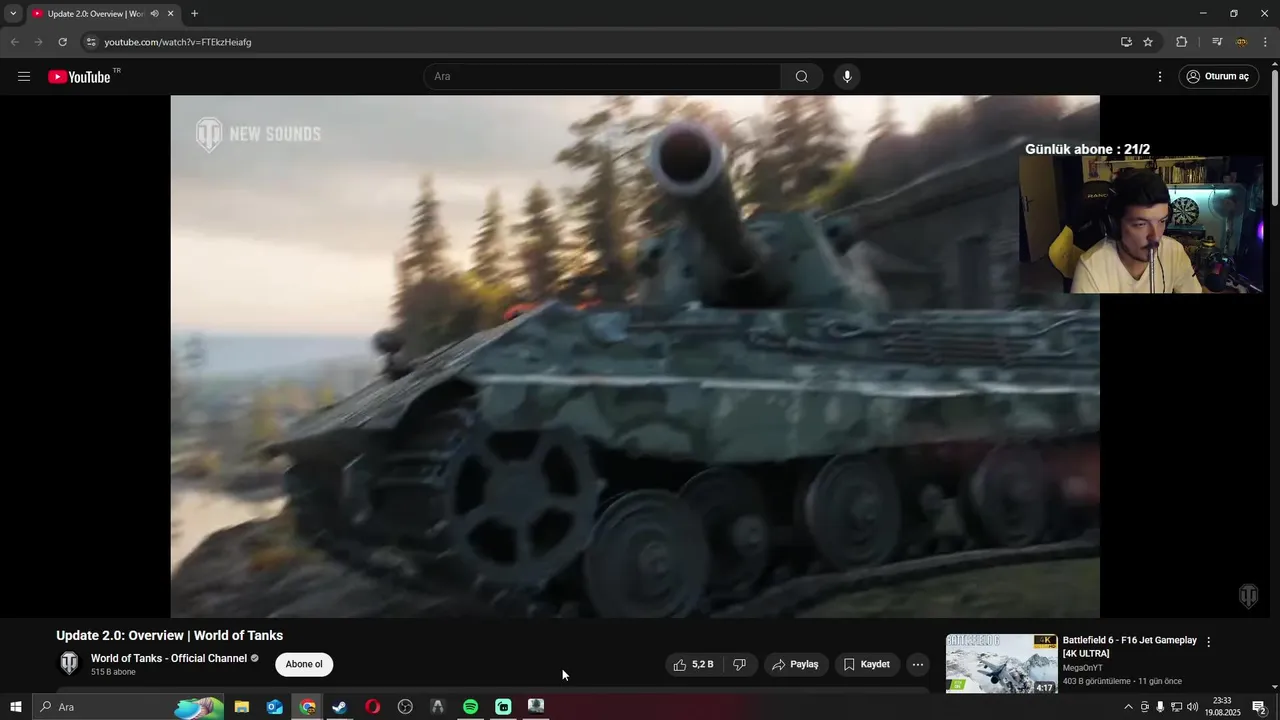View site information icon in address bar
This screenshot has height=720, width=1280.
(91, 42)
